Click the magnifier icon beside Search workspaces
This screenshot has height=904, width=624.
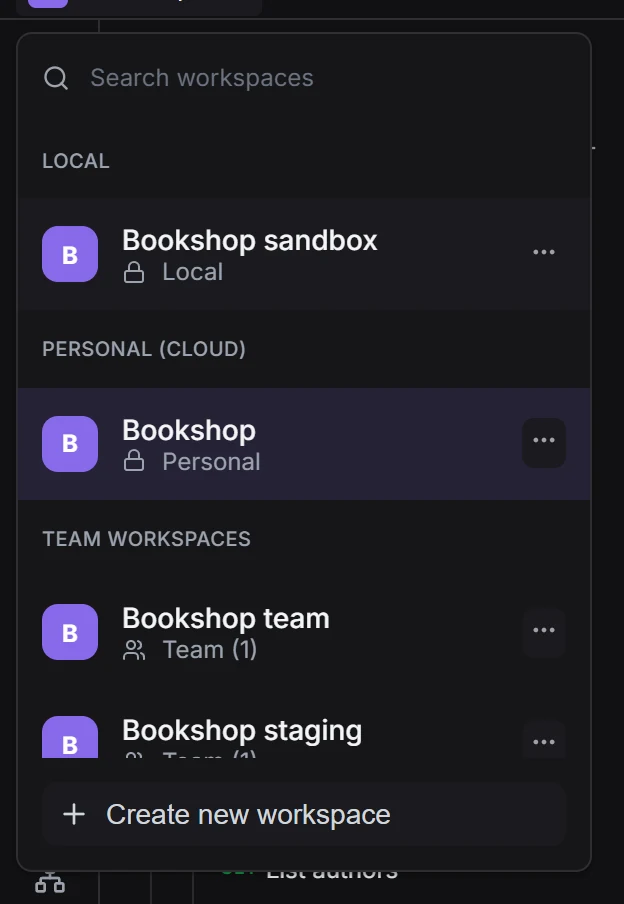click(x=56, y=78)
